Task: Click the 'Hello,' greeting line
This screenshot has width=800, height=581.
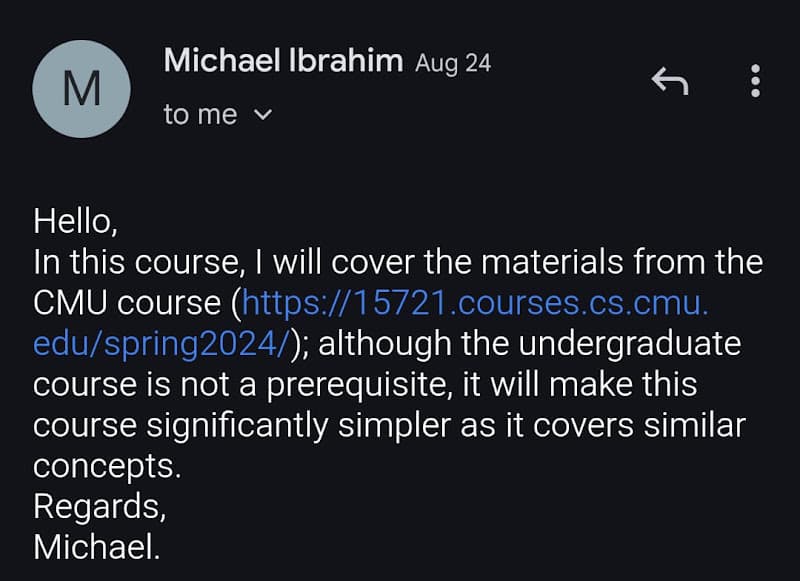Action: point(76,221)
